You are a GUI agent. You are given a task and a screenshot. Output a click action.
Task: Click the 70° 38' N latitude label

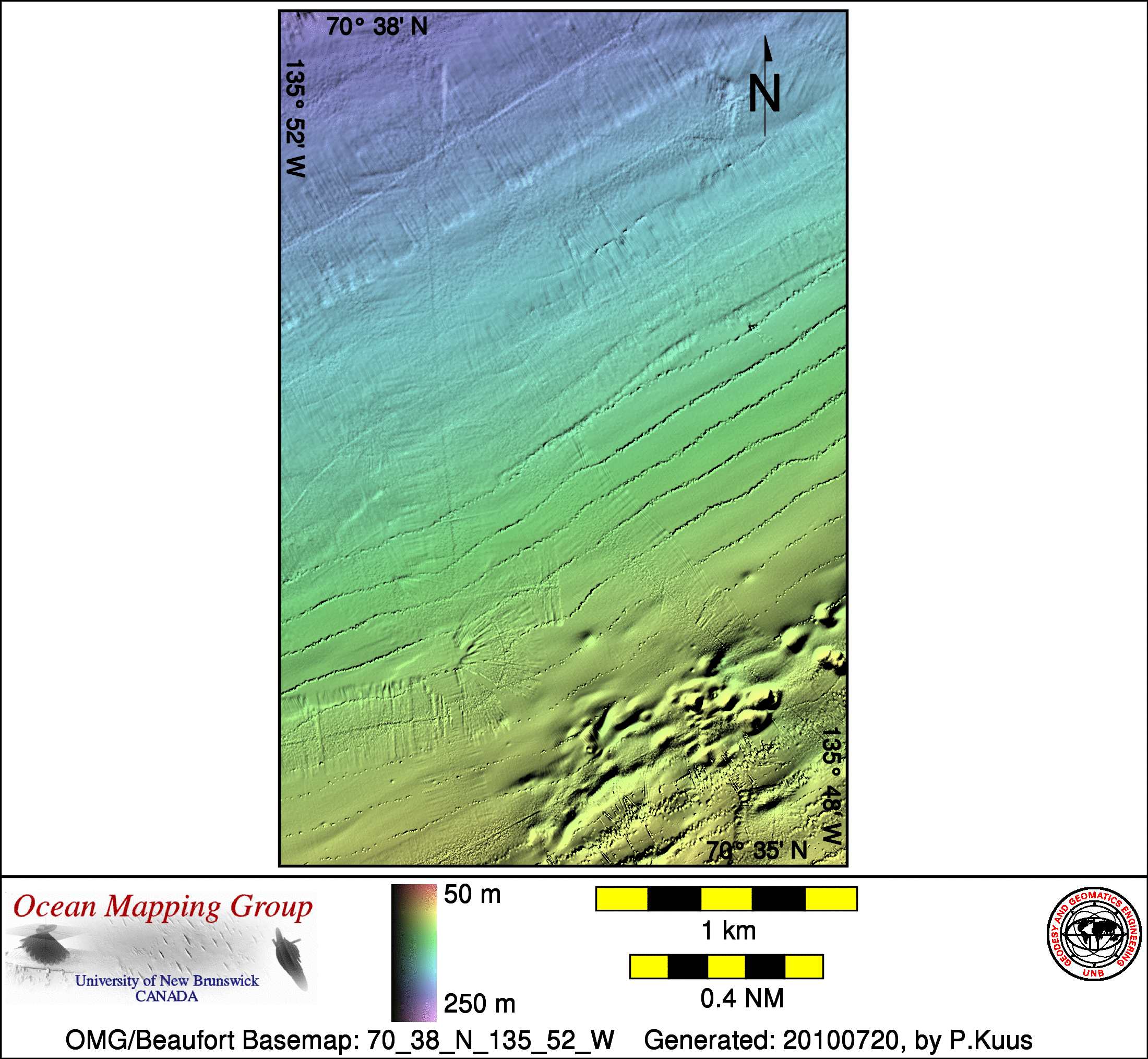tap(377, 27)
